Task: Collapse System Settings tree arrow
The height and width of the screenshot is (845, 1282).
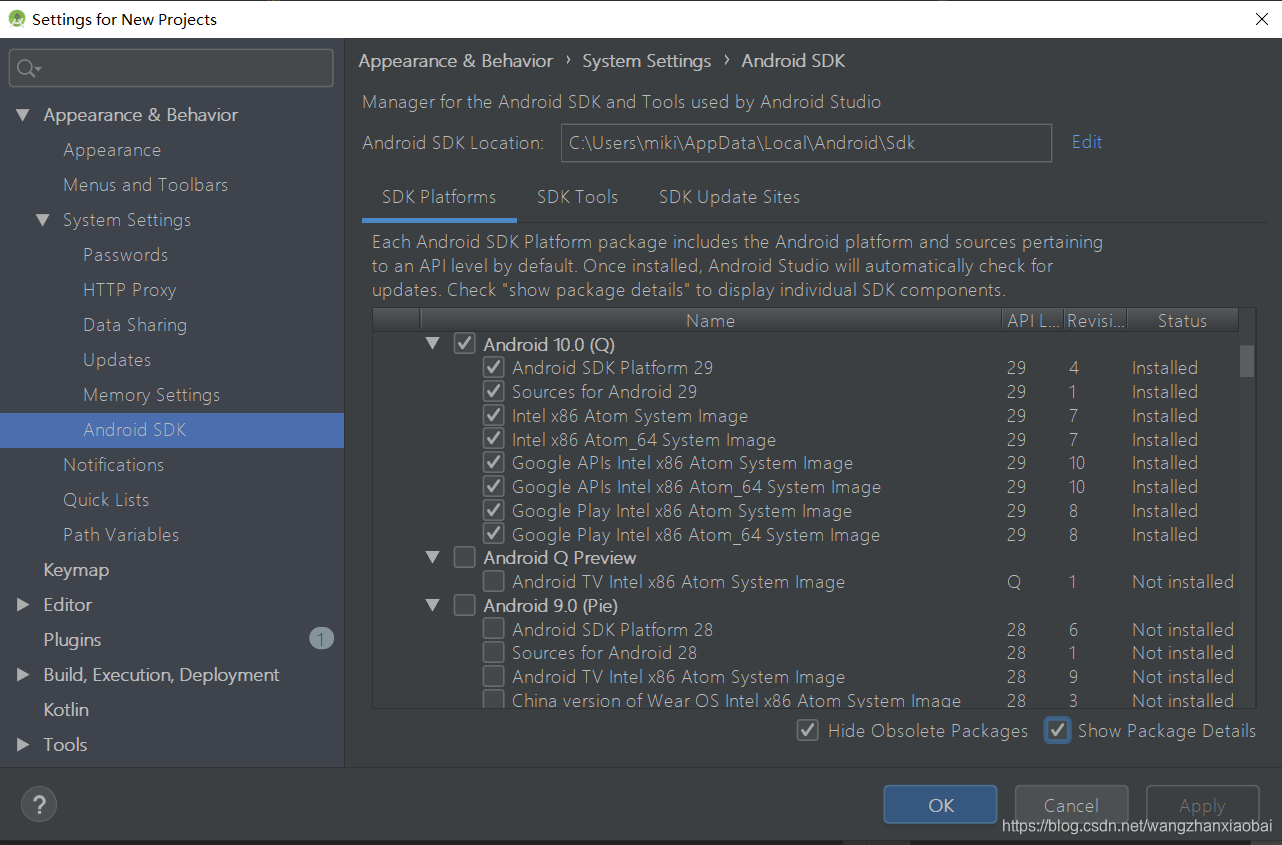Action: pos(42,220)
